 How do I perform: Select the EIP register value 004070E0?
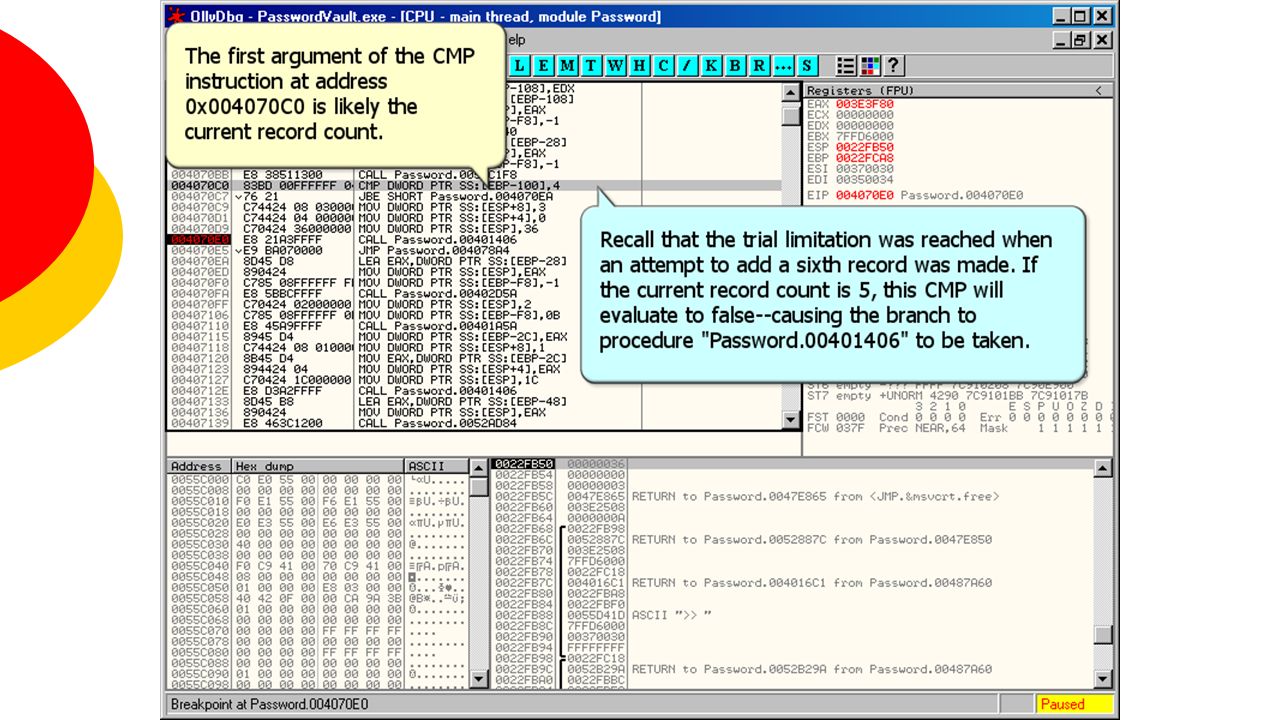point(864,196)
